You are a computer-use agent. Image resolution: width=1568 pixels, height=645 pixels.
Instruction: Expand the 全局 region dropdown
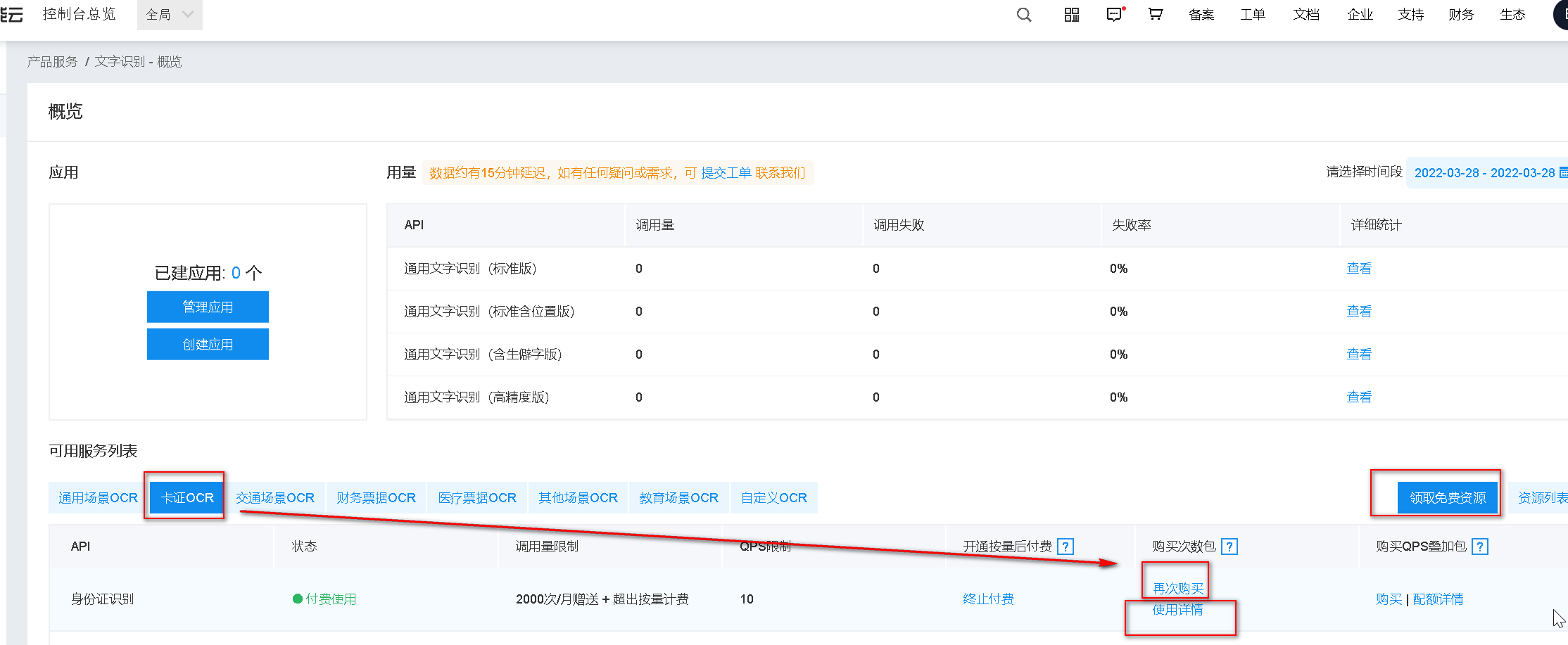(170, 15)
